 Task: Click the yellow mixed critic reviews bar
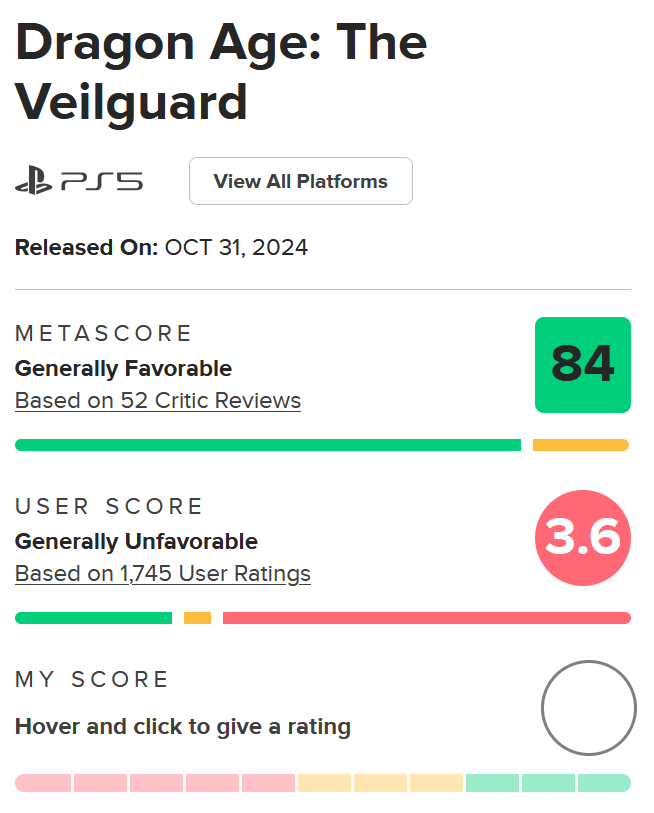click(x=581, y=445)
